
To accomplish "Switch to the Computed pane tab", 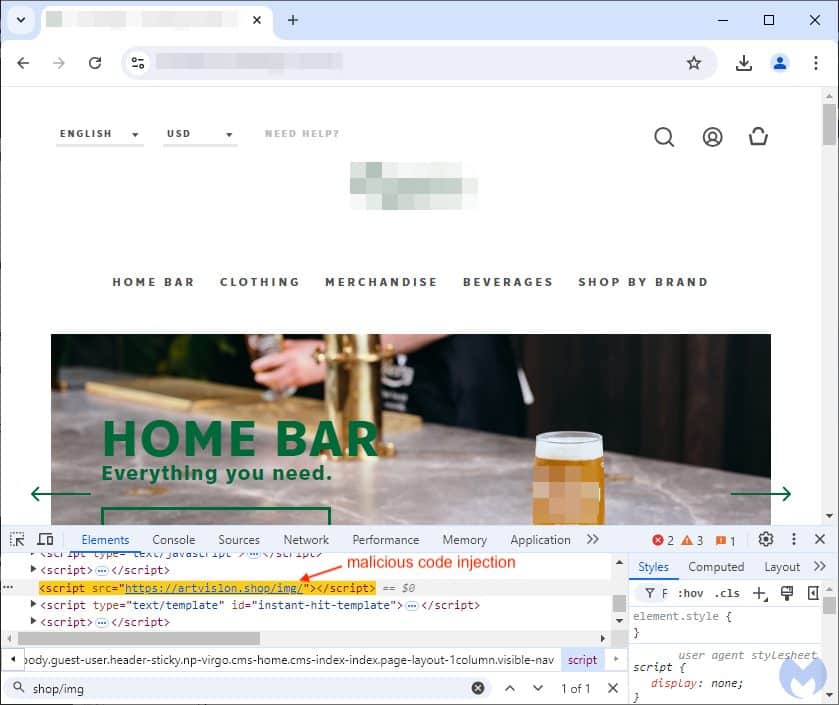I will tap(716, 567).
